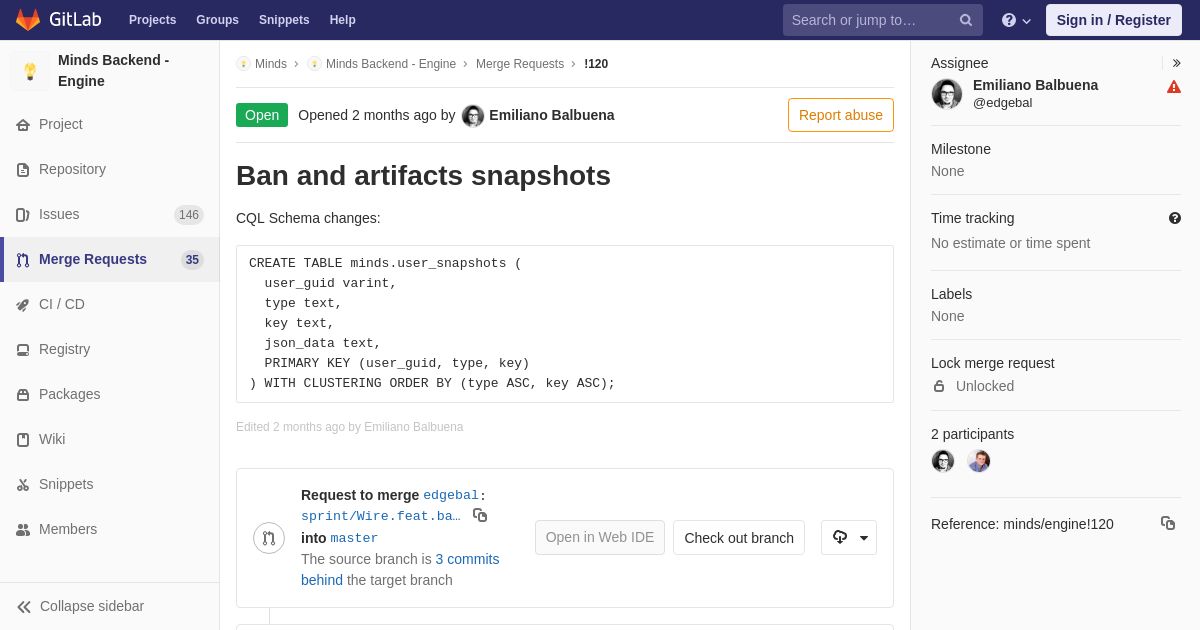Open the 3 commits behind link
Viewport: 1200px width, 630px height.
coord(400,570)
